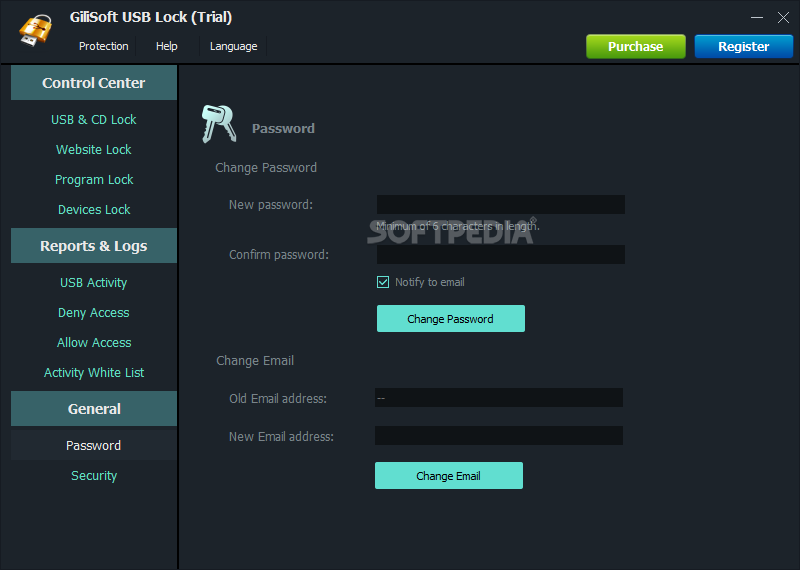Click the Control Center header
Image resolution: width=800 pixels, height=570 pixels.
pyautogui.click(x=94, y=83)
